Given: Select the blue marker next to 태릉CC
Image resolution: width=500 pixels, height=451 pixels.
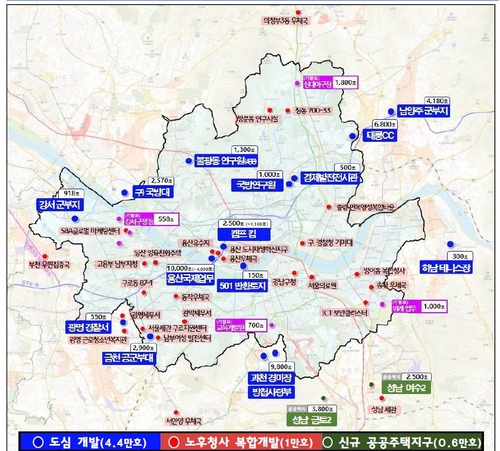Looking at the screenshot, I should click(353, 136).
